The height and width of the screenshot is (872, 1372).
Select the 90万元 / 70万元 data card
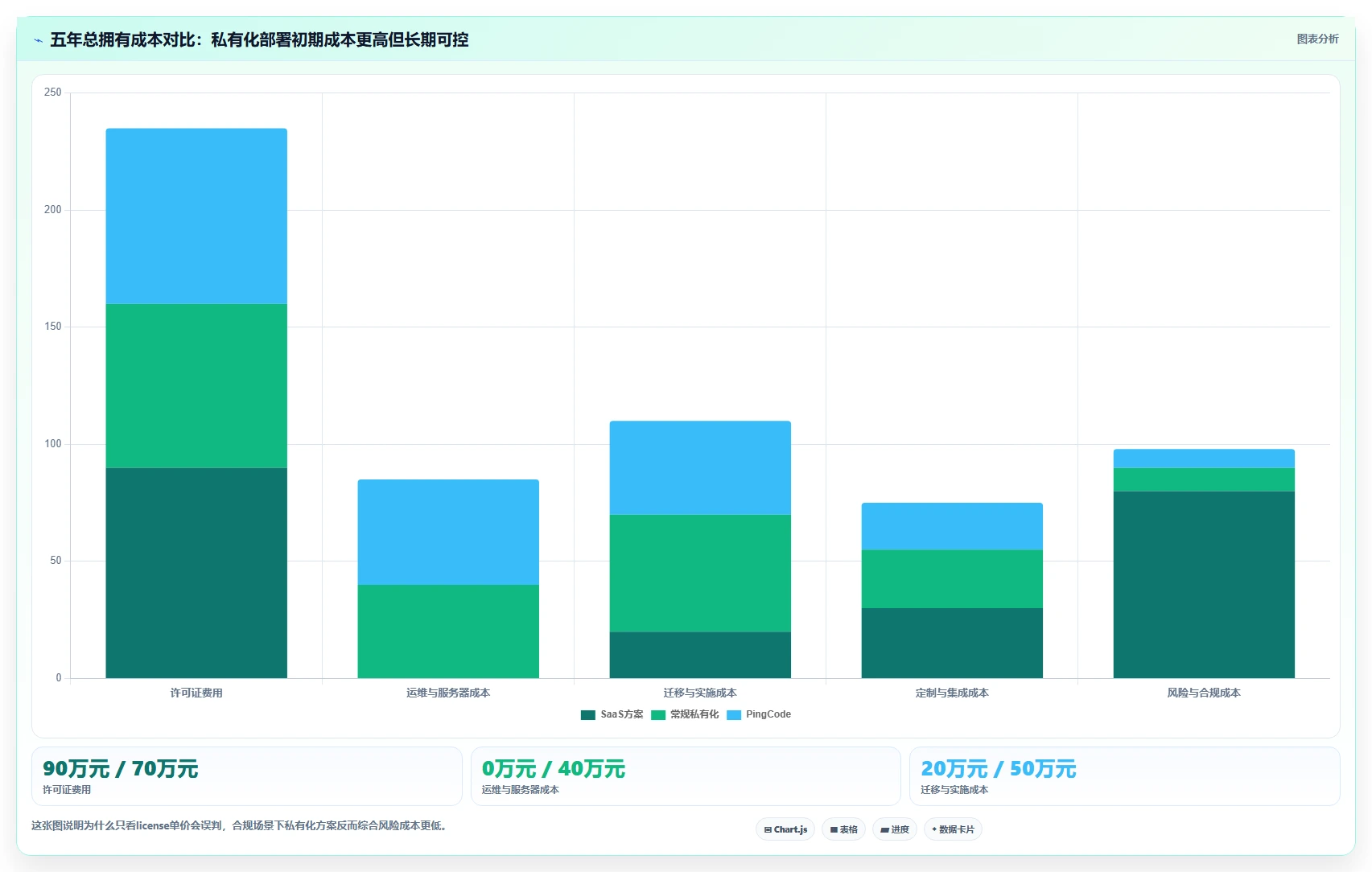[246, 776]
